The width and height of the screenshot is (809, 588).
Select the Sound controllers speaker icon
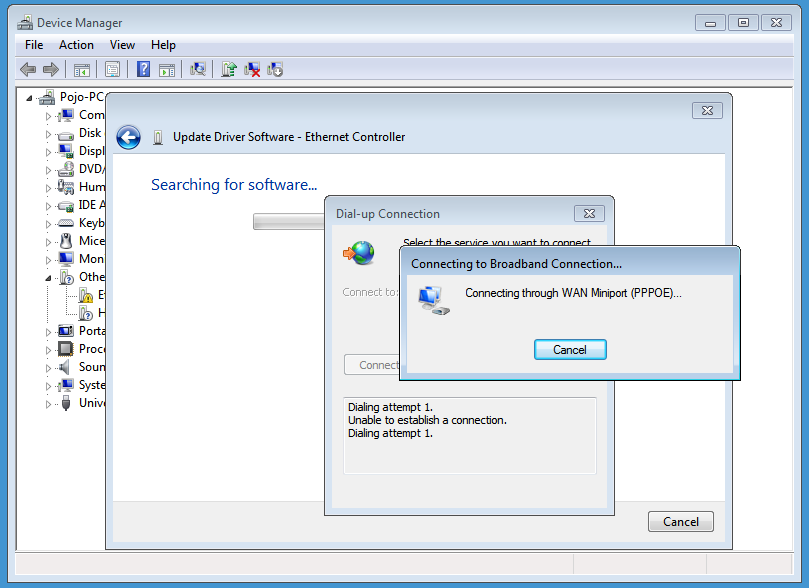point(64,367)
